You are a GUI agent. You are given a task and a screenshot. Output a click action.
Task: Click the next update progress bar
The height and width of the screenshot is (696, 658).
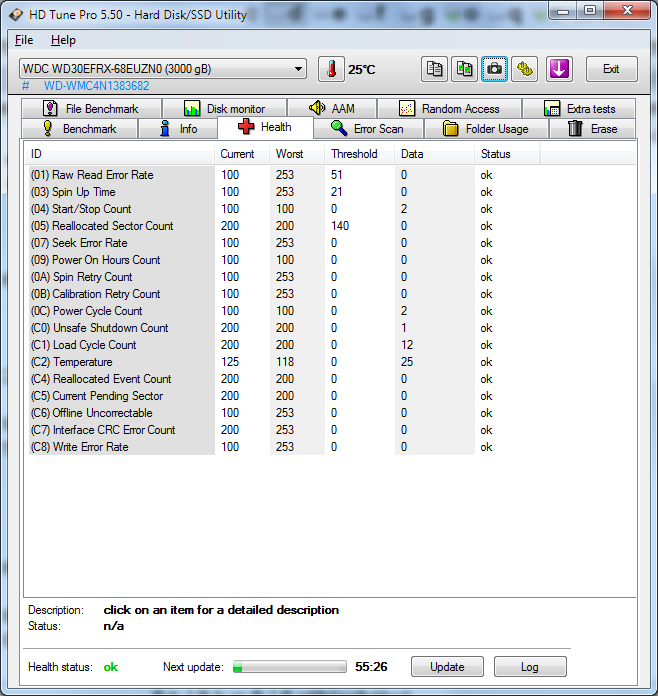[x=289, y=667]
